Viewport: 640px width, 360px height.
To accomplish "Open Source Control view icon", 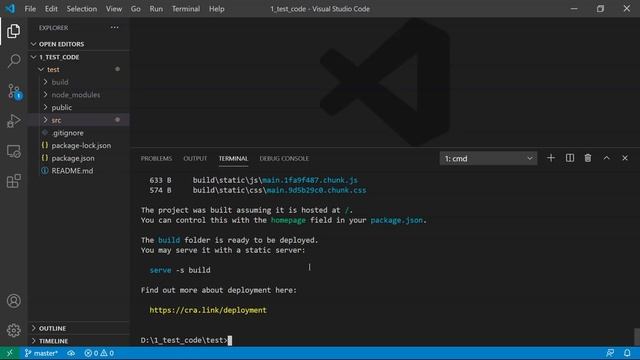I will point(13,91).
